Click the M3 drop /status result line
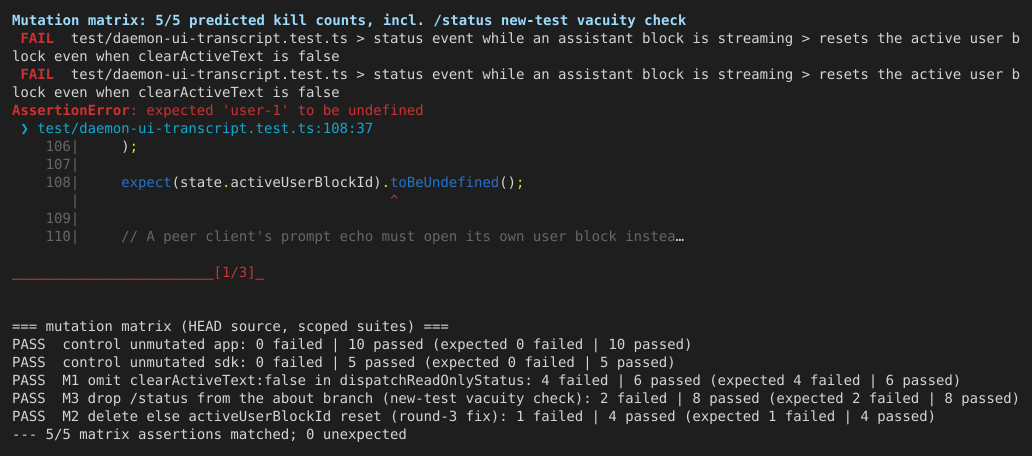Viewport: 1032px width, 456px height. (515, 398)
